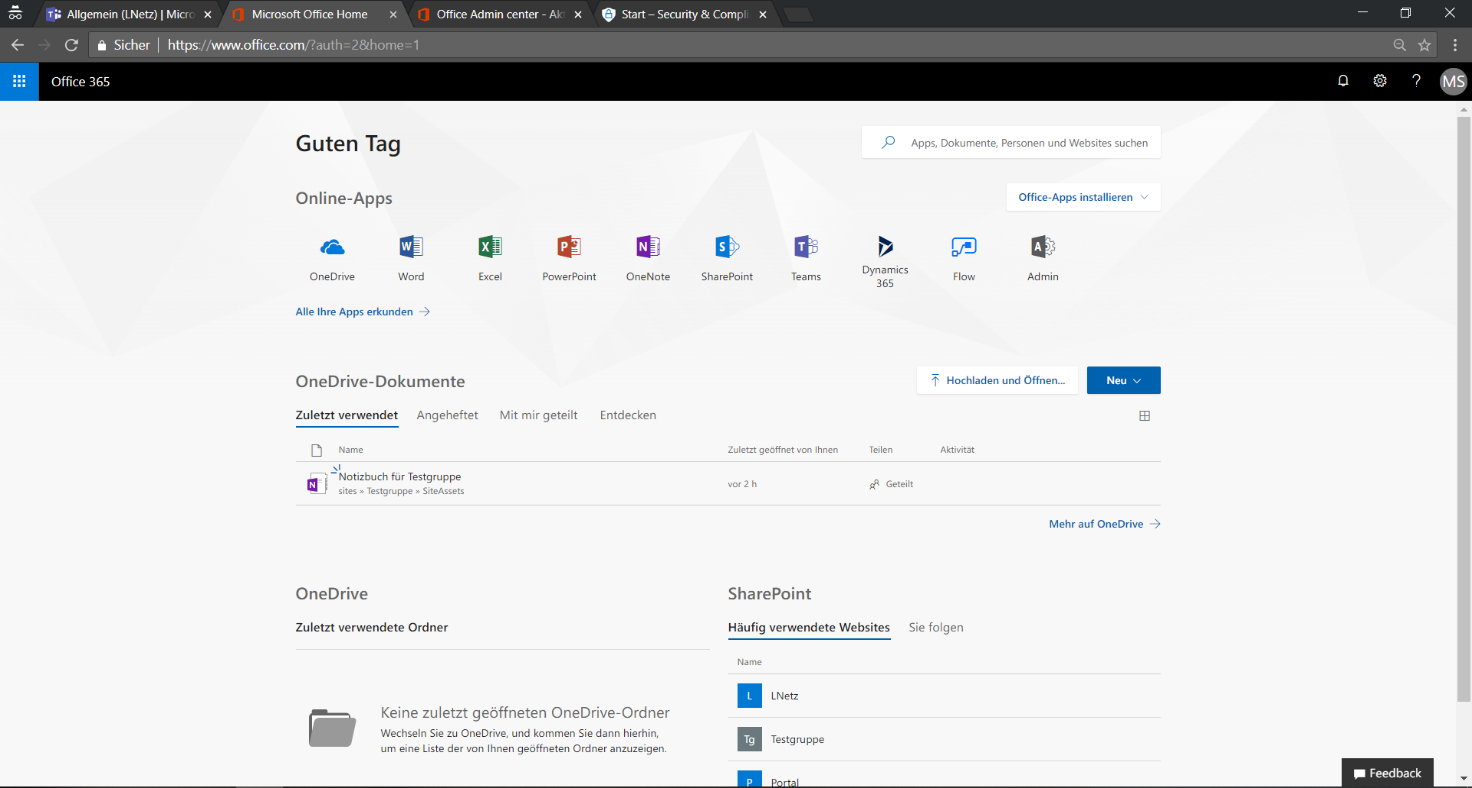Click Hochladen und Öffnen button
This screenshot has height=788, width=1472.
click(x=997, y=380)
